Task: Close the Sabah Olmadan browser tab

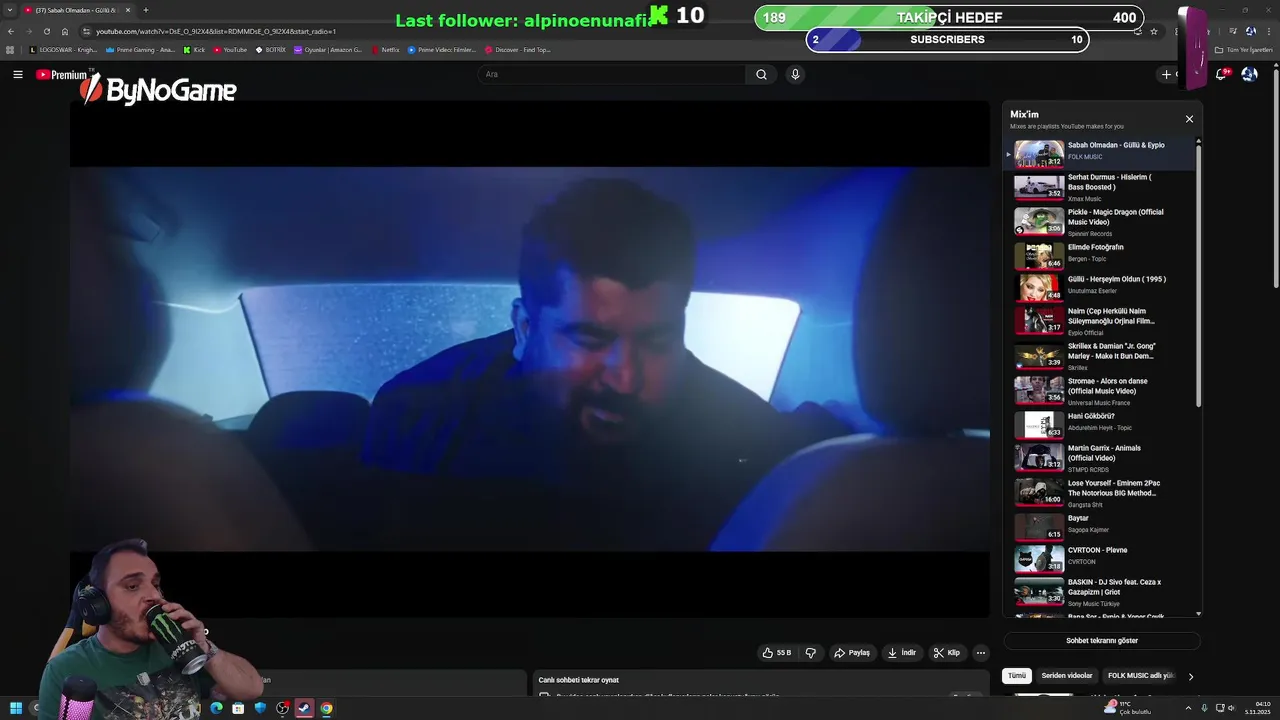Action: (x=128, y=10)
